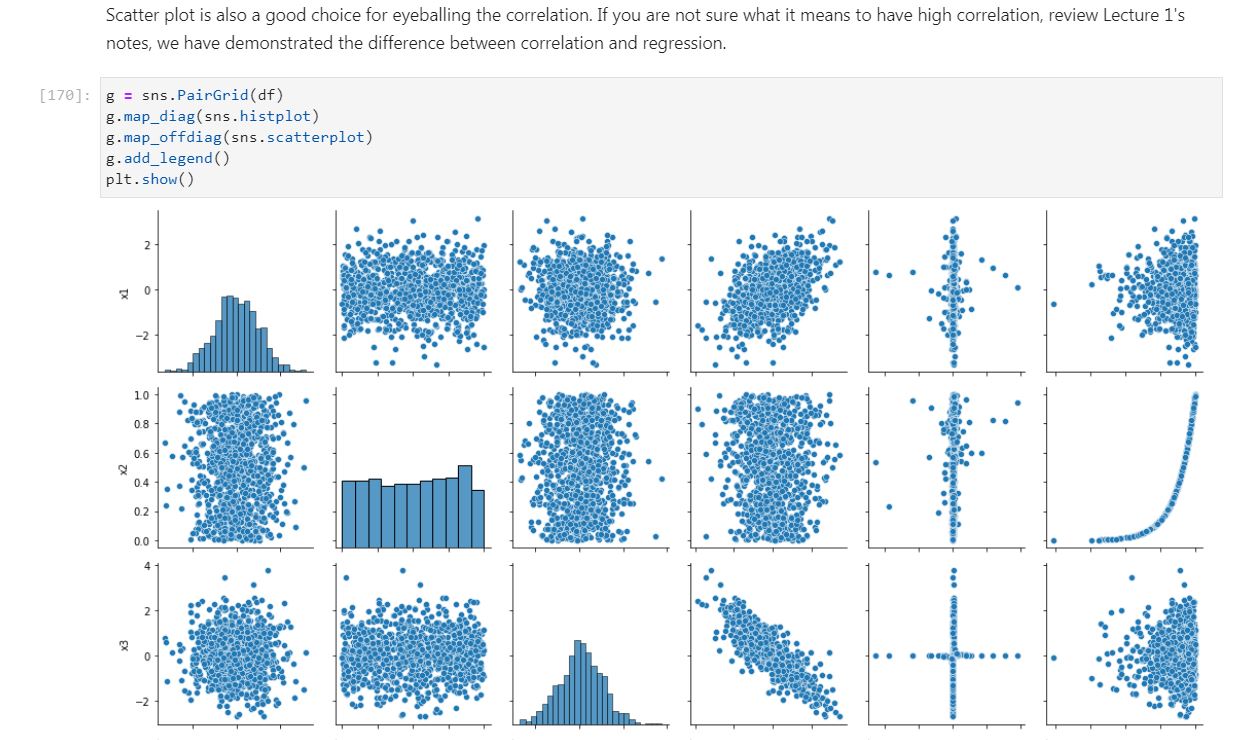Click the cell execution prompt [170]

click(x=66, y=96)
